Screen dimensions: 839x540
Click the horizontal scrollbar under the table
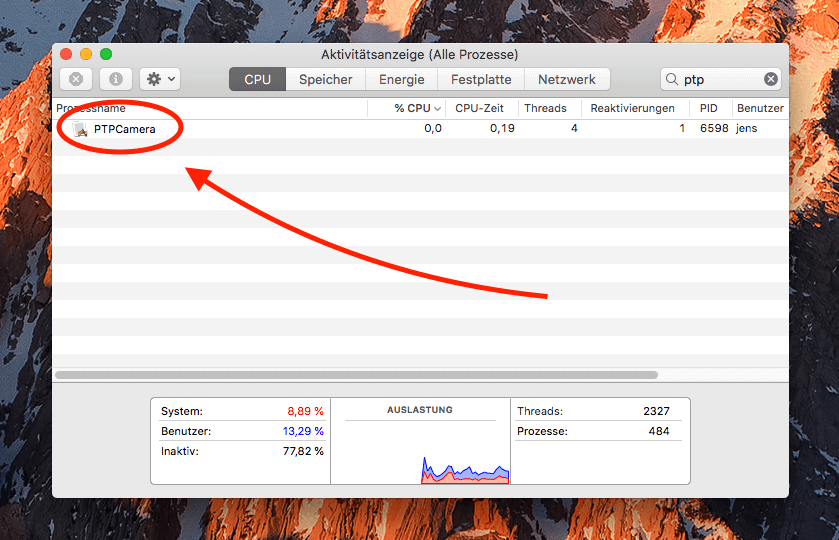(x=356, y=375)
